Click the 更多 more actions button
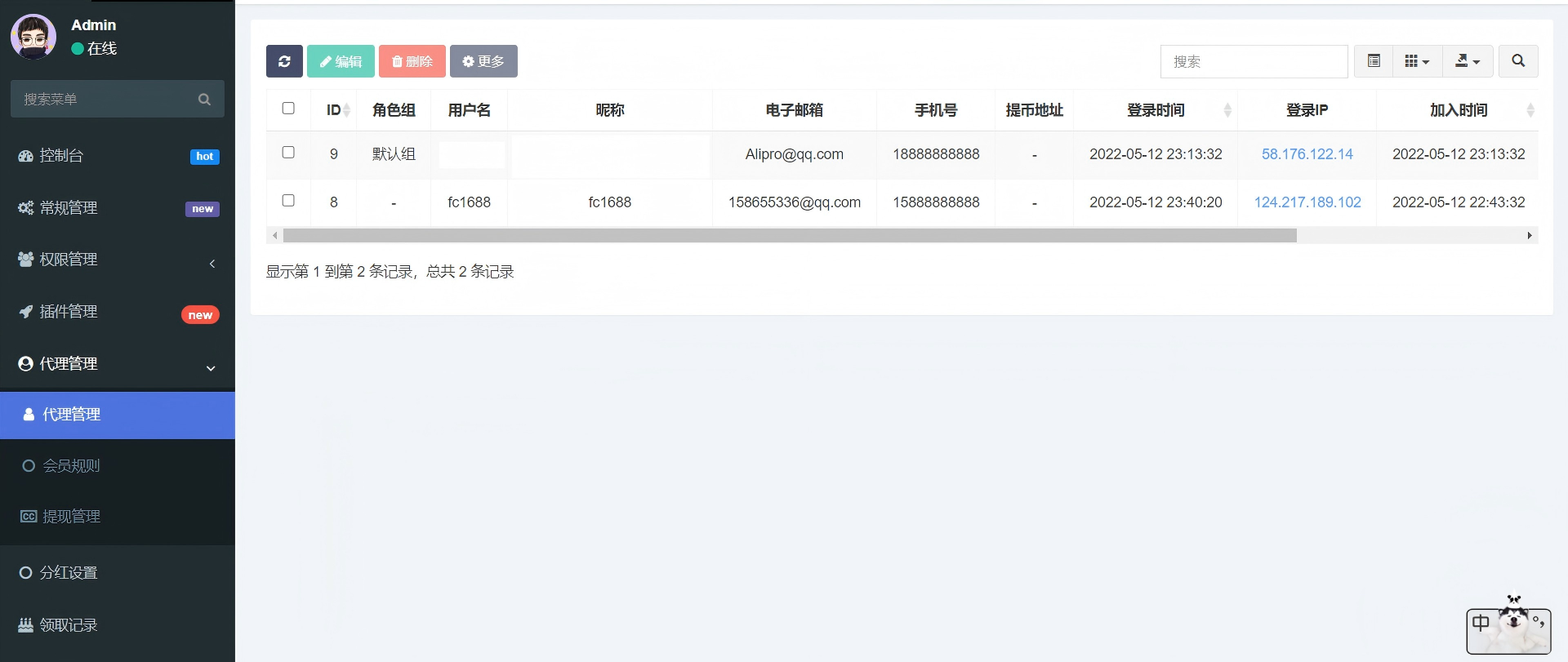1568x662 pixels. click(x=483, y=61)
